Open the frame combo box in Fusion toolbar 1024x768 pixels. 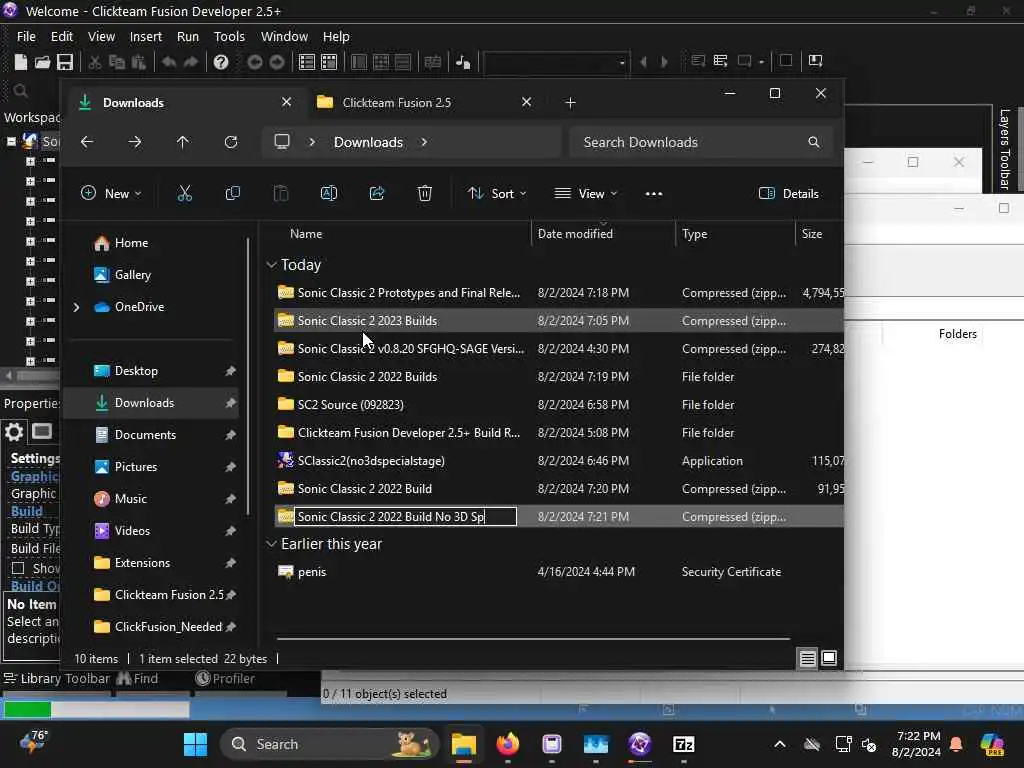point(556,63)
